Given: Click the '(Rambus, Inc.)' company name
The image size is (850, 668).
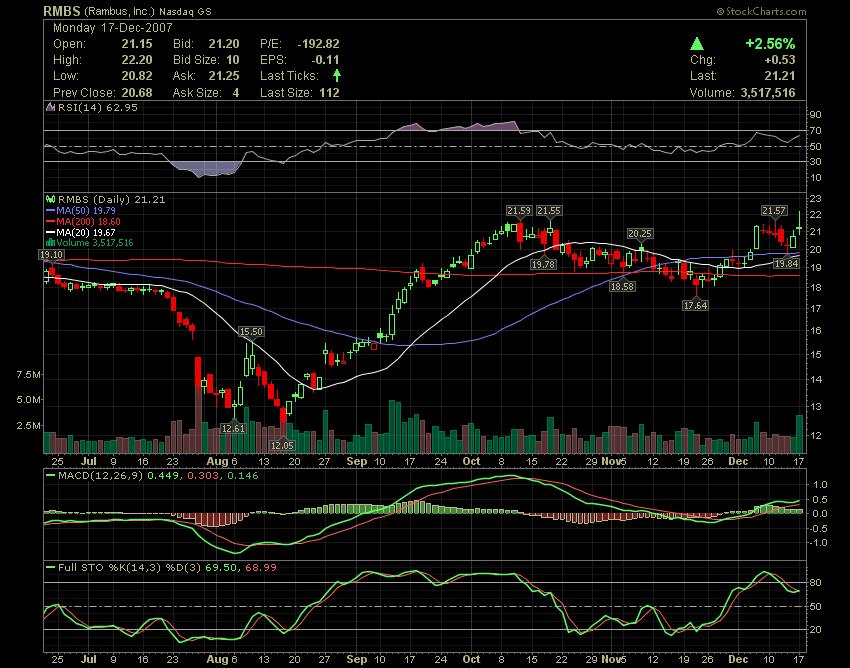Looking at the screenshot, I should 120,11.
